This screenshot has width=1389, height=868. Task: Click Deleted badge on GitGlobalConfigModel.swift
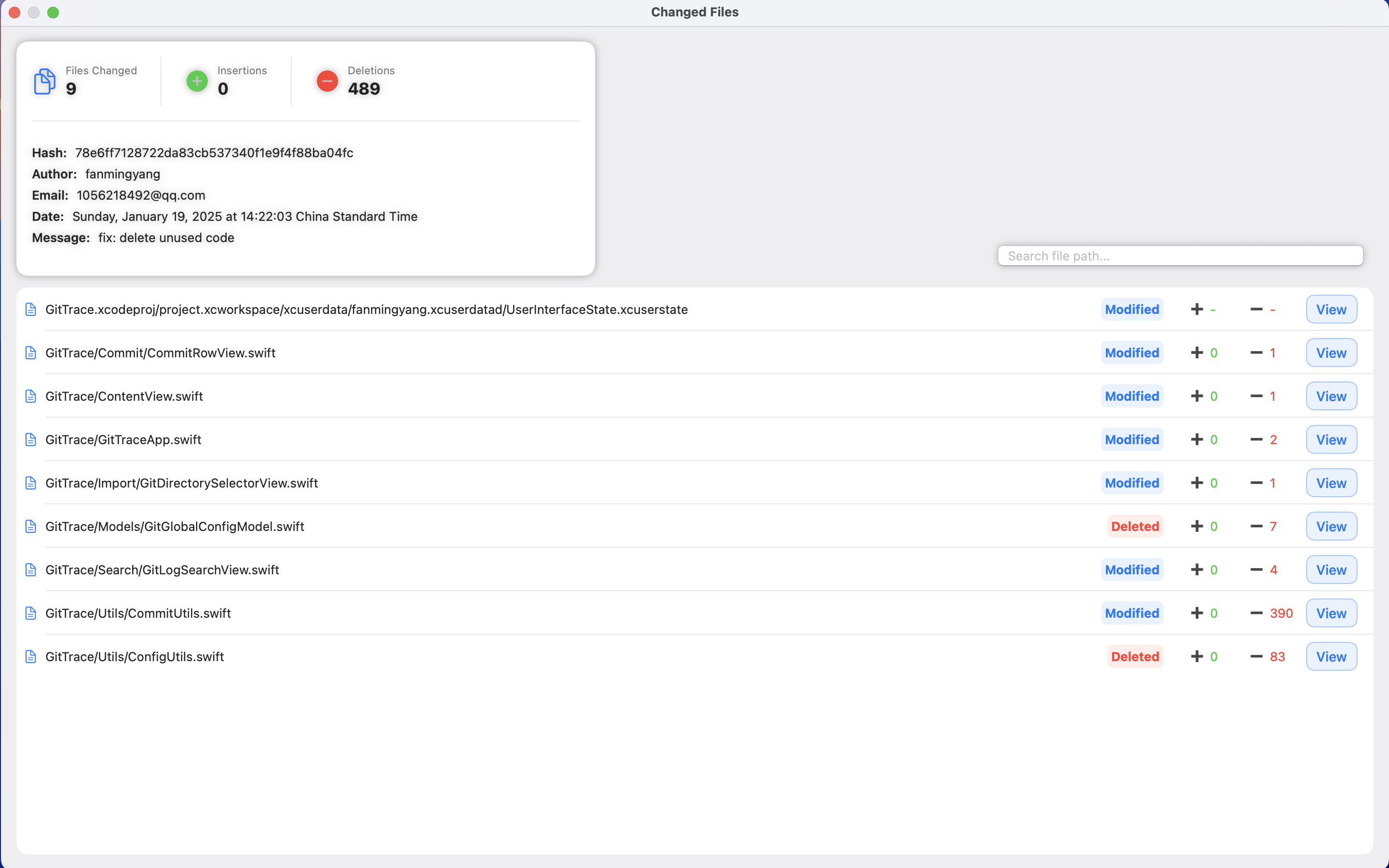pyautogui.click(x=1135, y=527)
